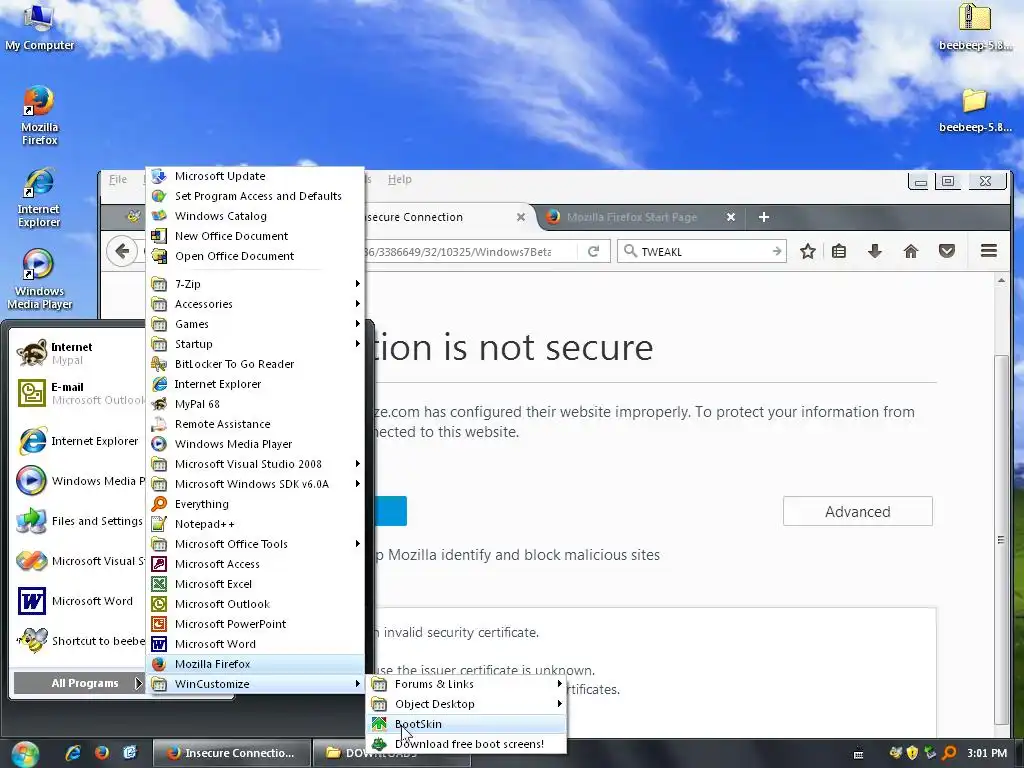Launch MyPal 68 browser from programs list
This screenshot has height=768, width=1024.
point(255,404)
